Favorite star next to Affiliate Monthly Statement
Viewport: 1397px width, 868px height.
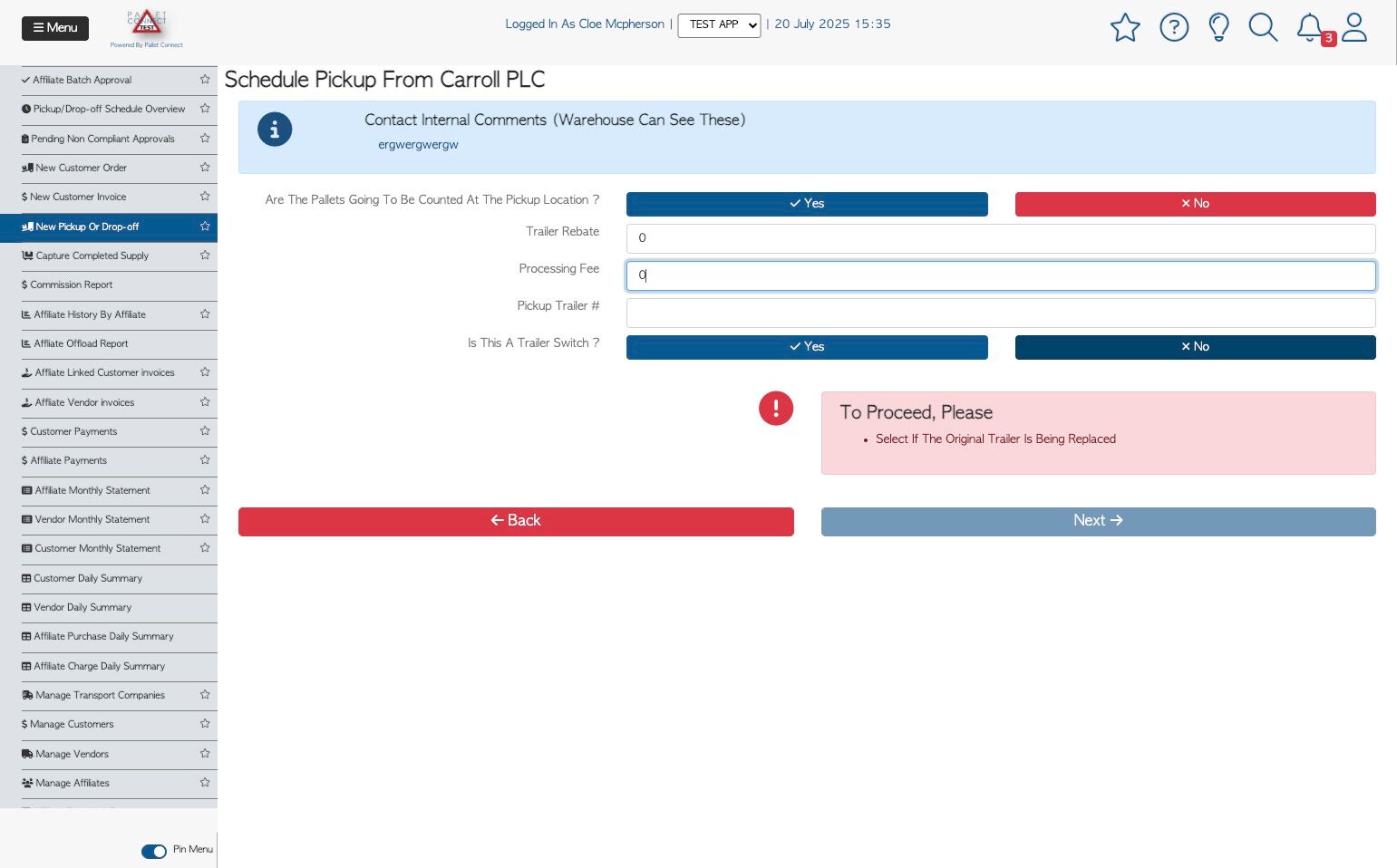(205, 489)
